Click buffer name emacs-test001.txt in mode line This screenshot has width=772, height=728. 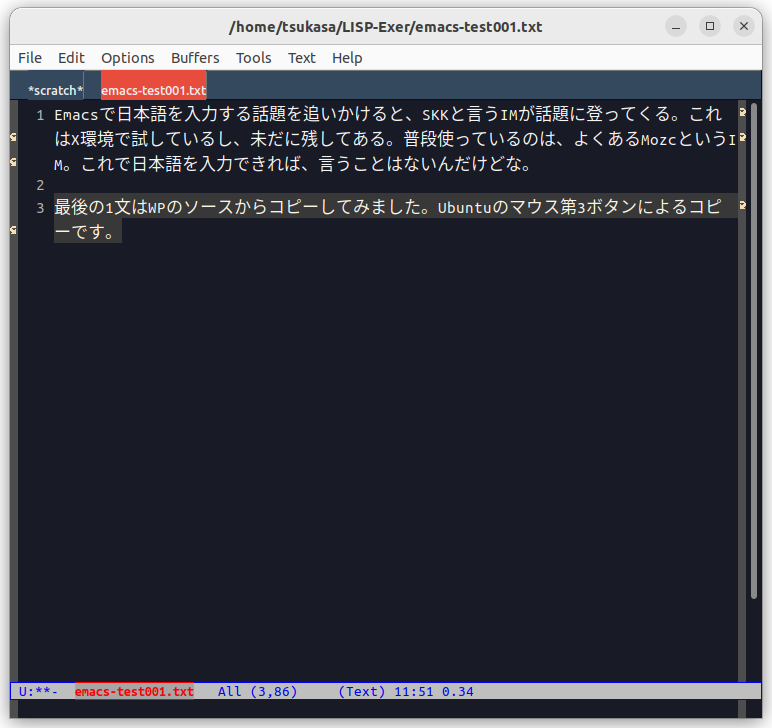pyautogui.click(x=134, y=692)
